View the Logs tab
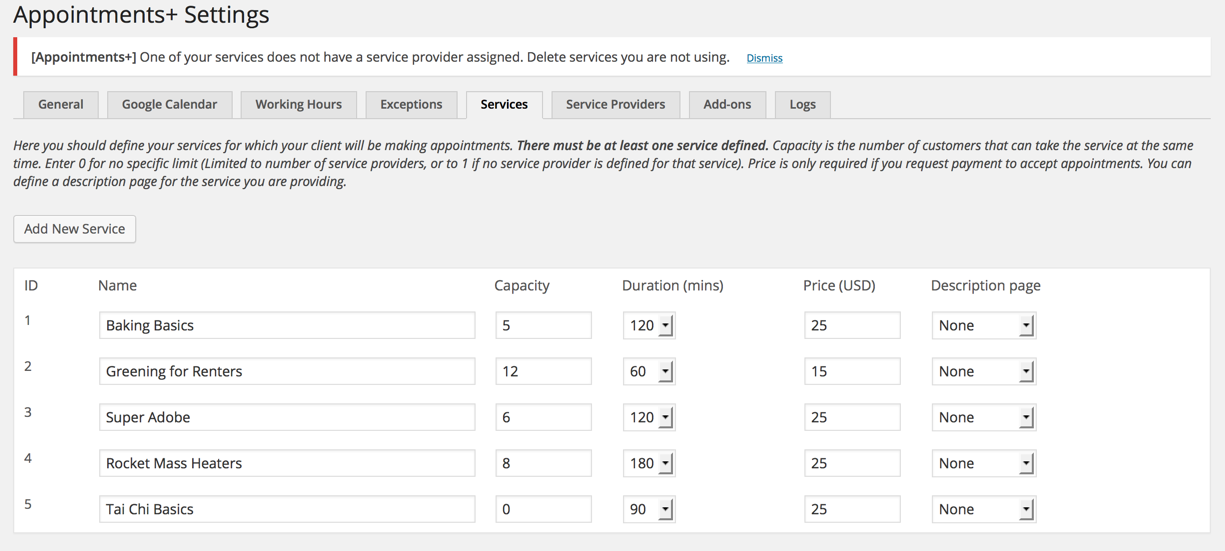The image size is (1225, 551). (802, 104)
